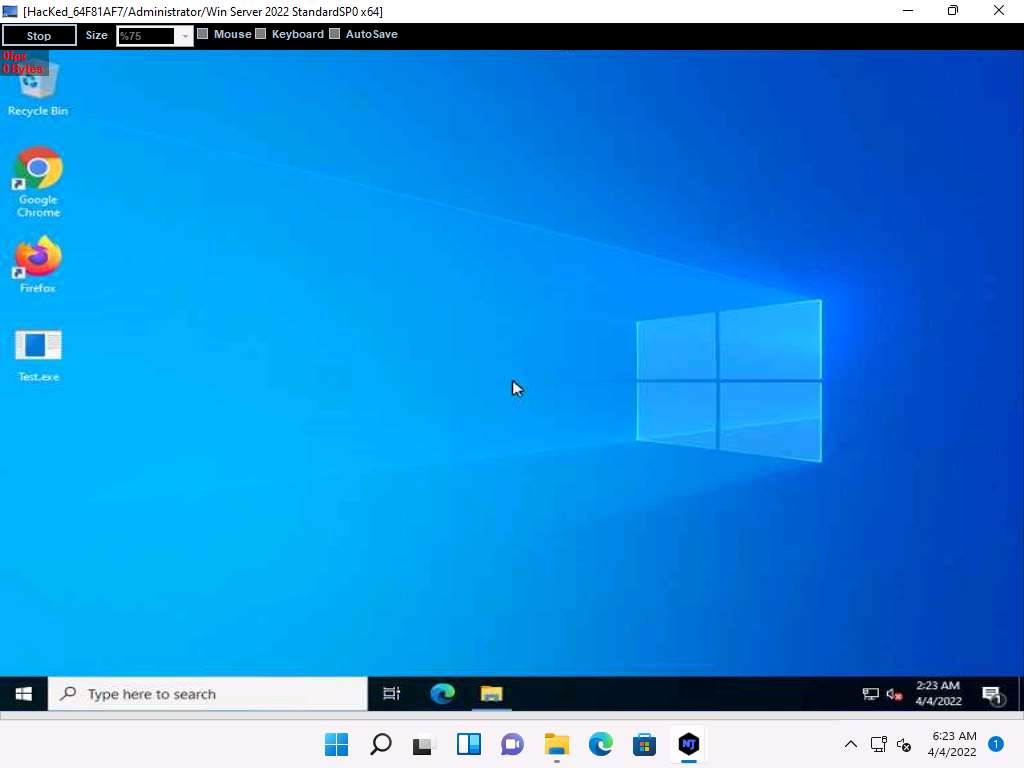Enable the Keyboard checkbox
Image resolution: width=1024 pixels, height=768 pixels.
point(261,34)
